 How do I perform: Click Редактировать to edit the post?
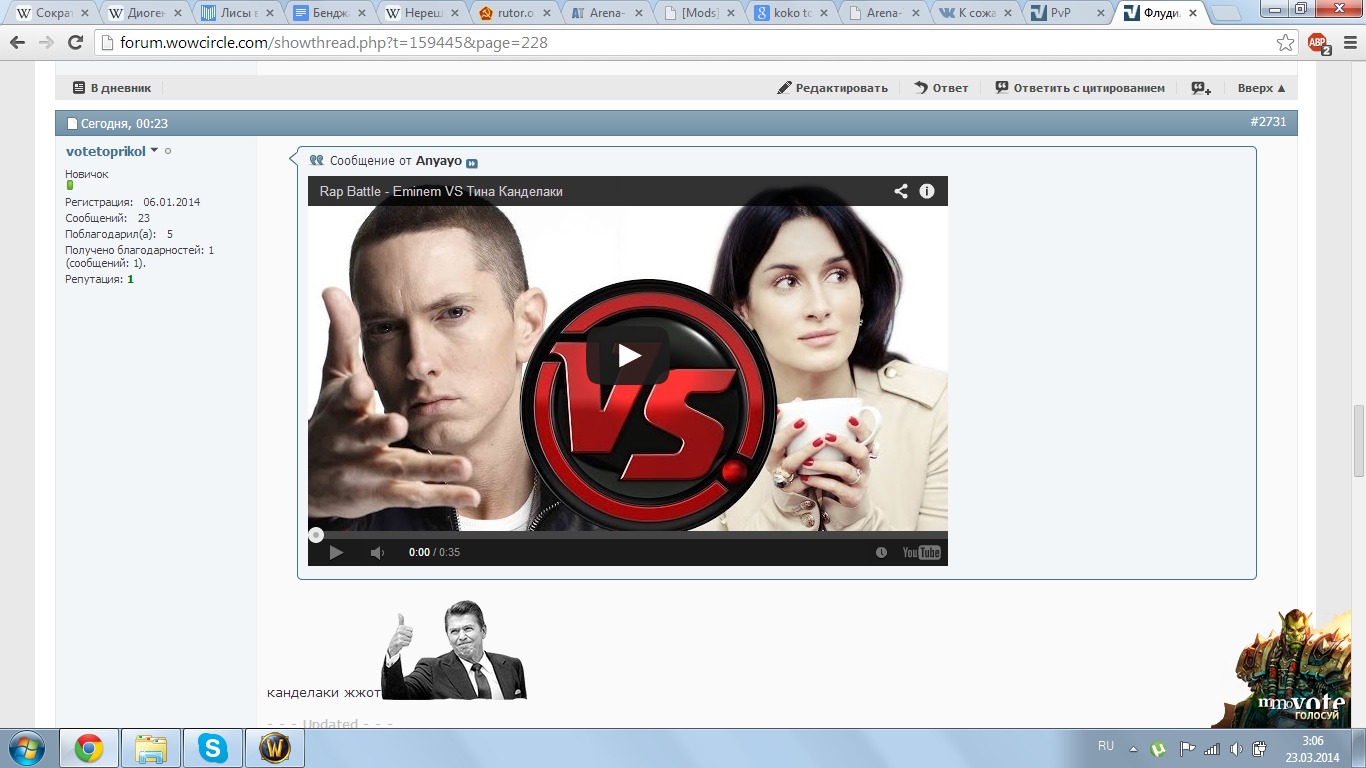(x=833, y=88)
